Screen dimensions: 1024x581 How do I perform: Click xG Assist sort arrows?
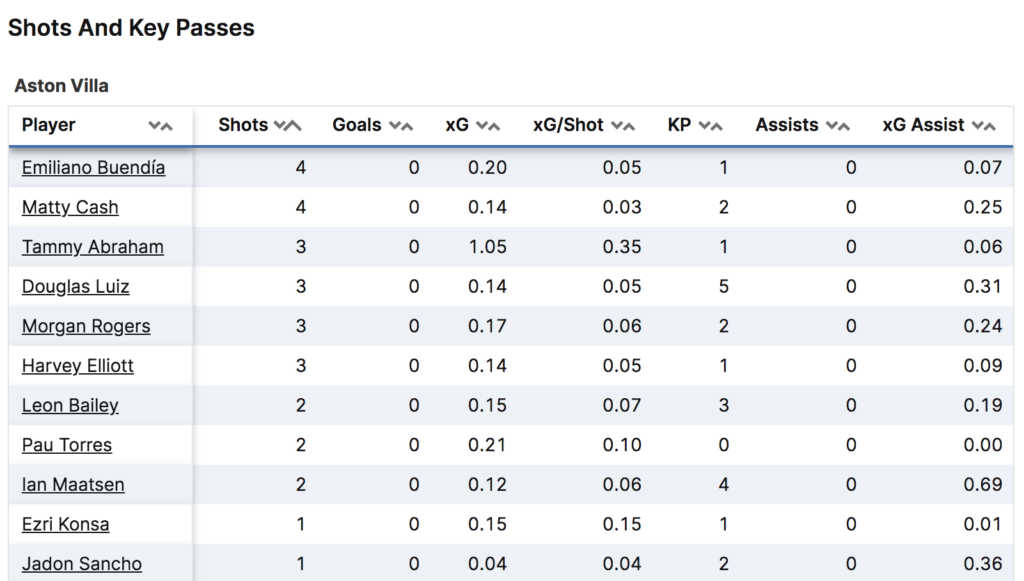[984, 126]
